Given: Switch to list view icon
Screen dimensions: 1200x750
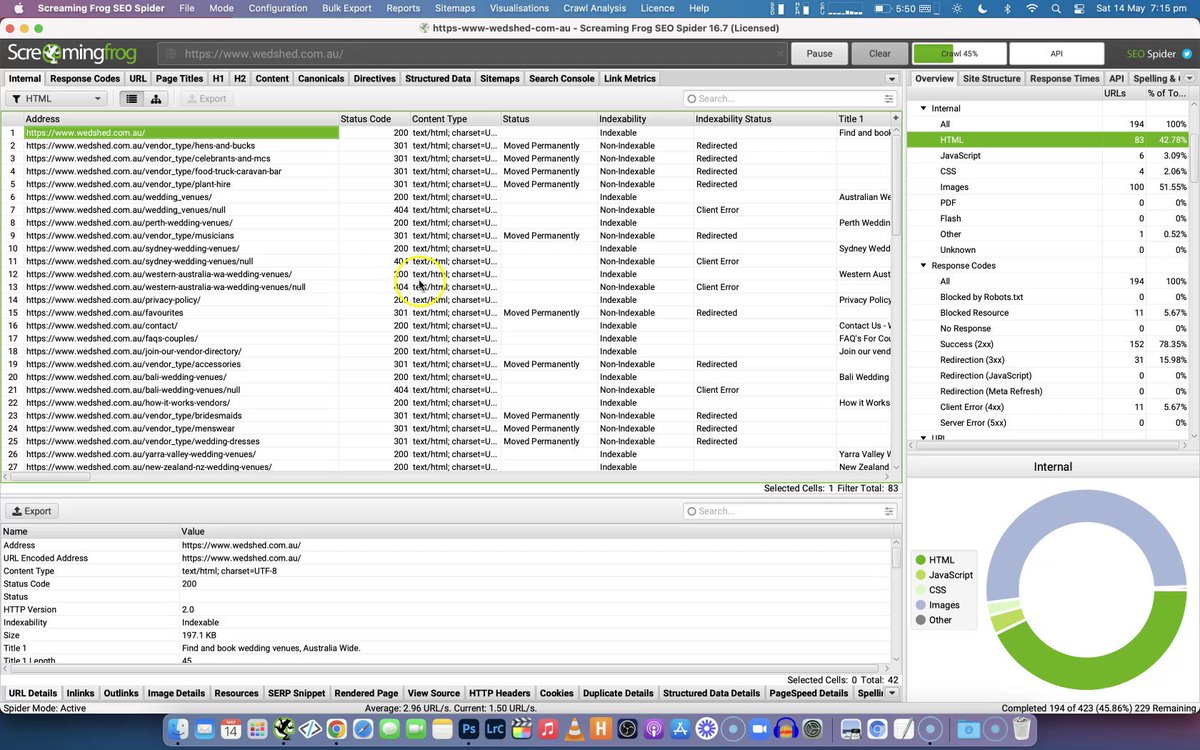Looking at the screenshot, I should coord(131,98).
